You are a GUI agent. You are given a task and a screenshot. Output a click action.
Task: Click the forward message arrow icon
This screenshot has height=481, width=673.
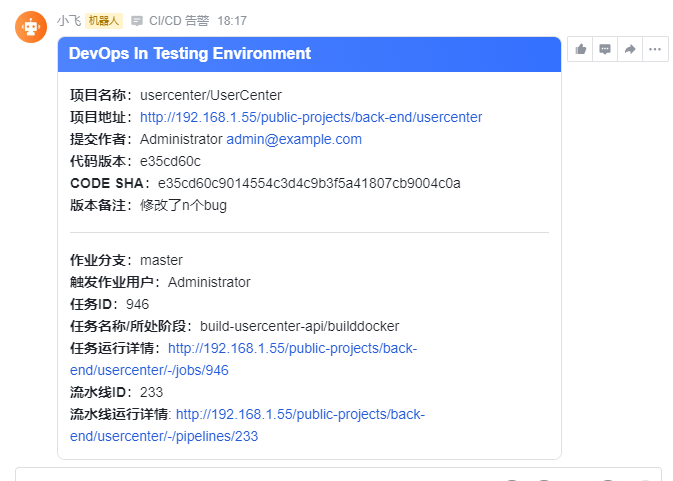(630, 49)
